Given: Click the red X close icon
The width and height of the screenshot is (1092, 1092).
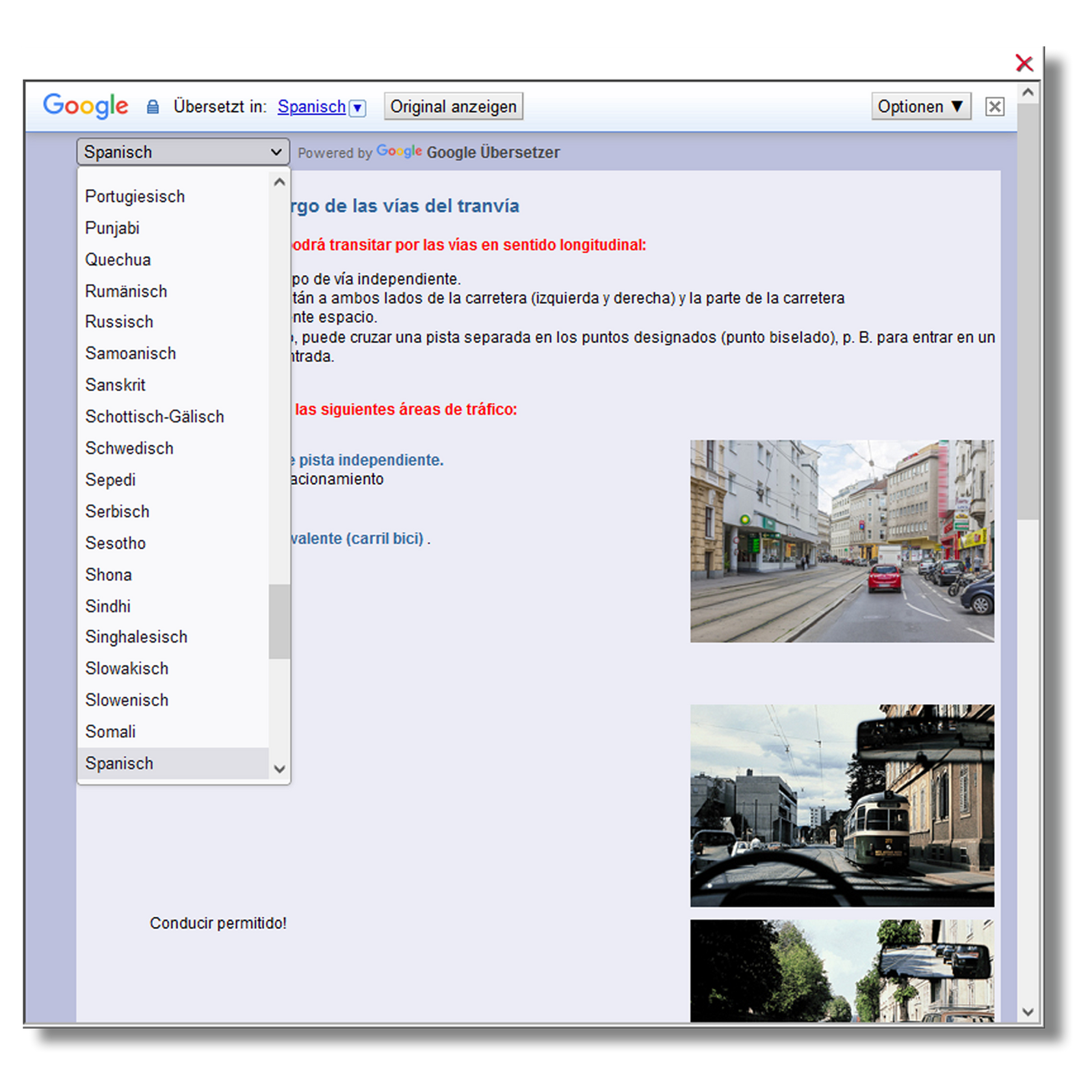Looking at the screenshot, I should (1024, 63).
